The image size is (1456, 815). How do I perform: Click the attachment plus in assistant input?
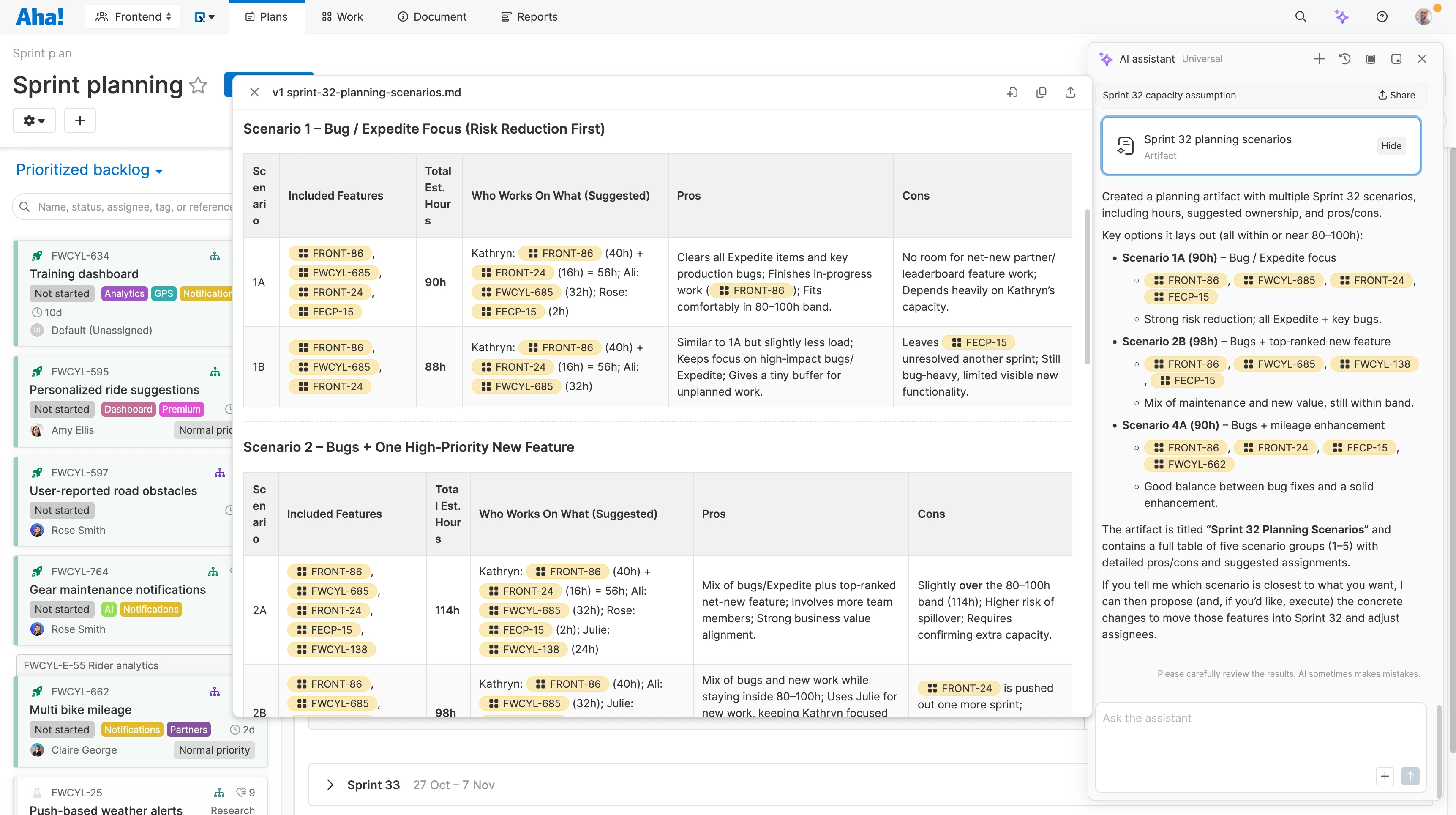tap(1384, 776)
